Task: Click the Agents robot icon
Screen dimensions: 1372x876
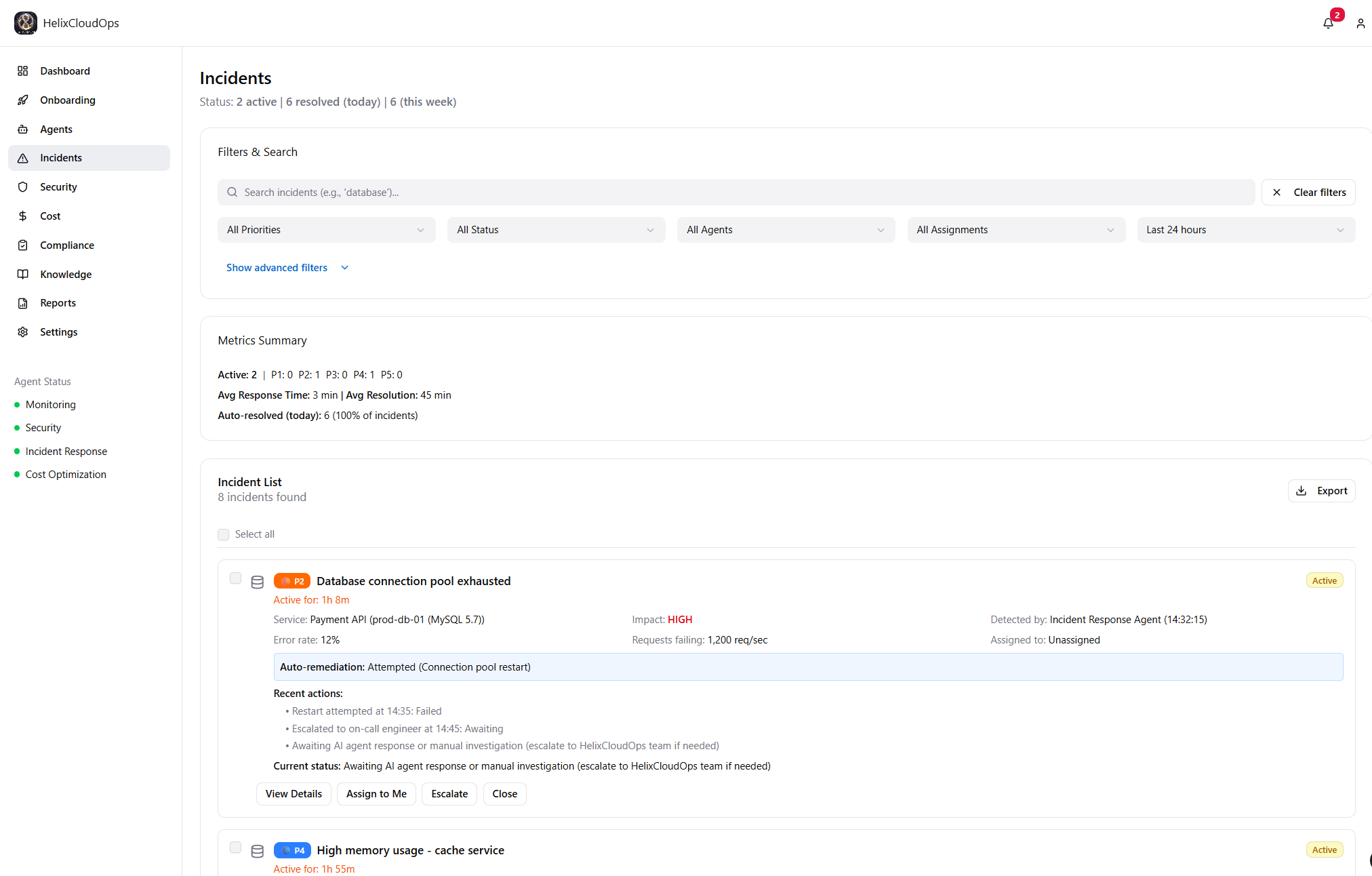Action: click(23, 130)
